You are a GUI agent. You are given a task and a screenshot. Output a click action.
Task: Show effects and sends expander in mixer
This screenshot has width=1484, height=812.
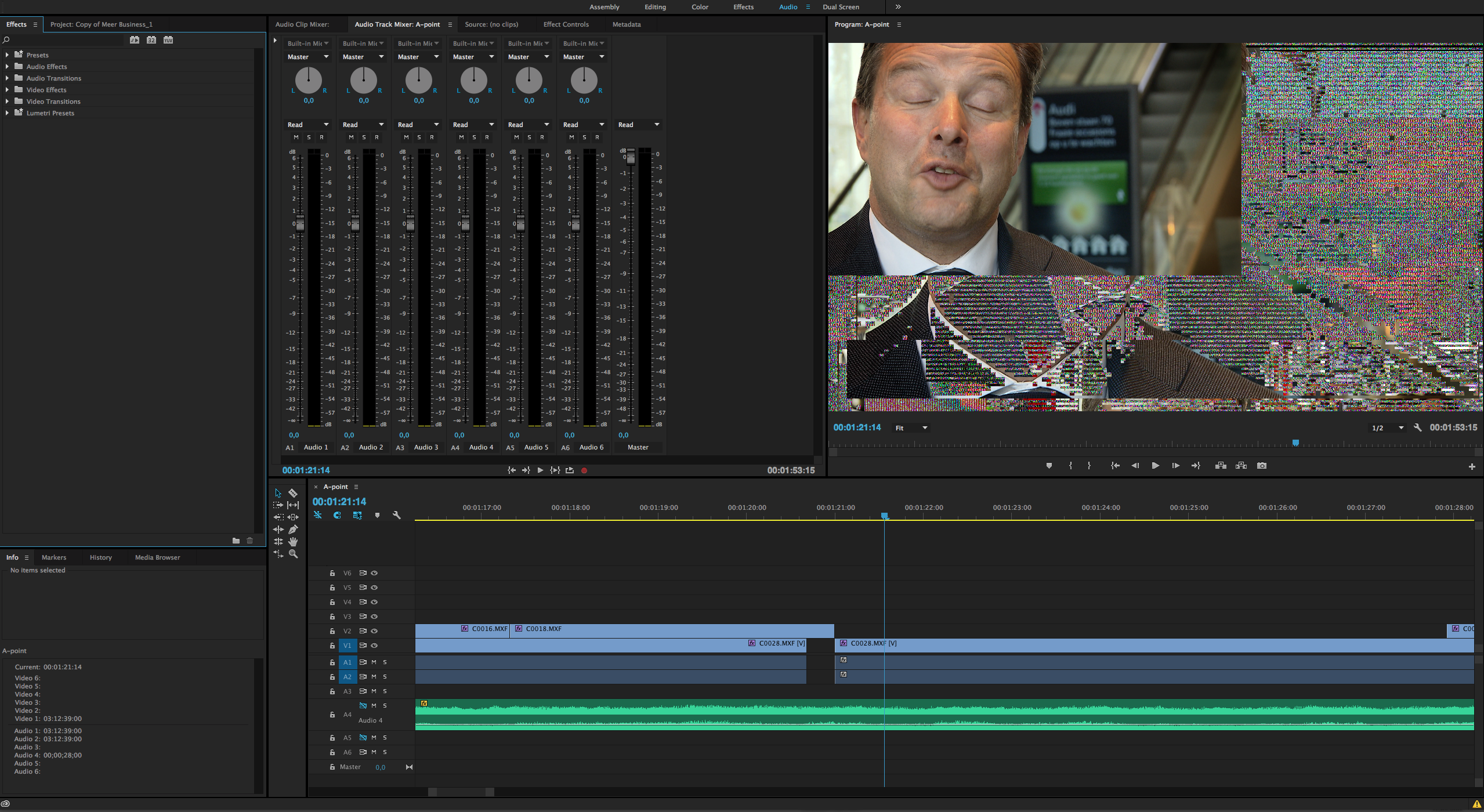[x=275, y=41]
